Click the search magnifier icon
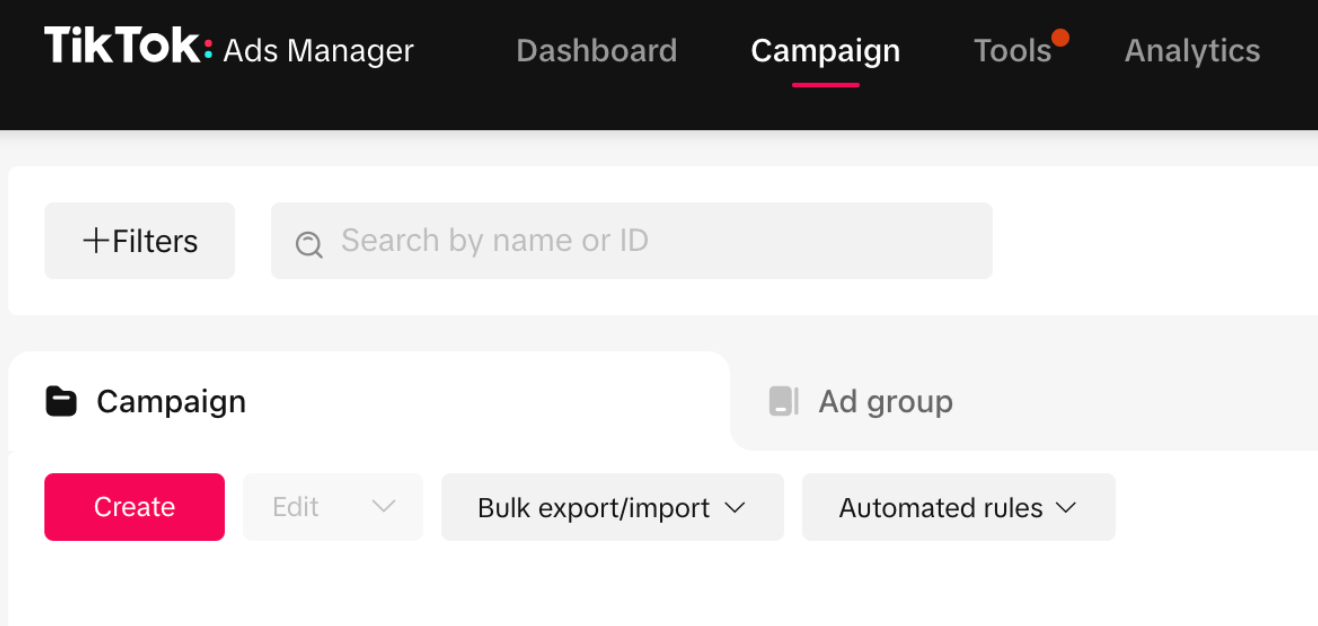The image size is (1318, 626). [x=309, y=243]
